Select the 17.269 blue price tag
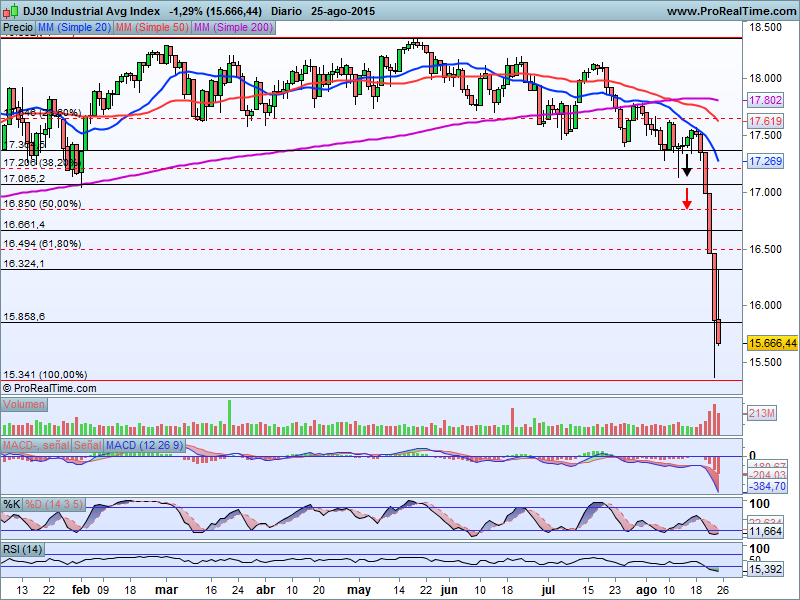This screenshot has width=800, height=600. tap(765, 161)
